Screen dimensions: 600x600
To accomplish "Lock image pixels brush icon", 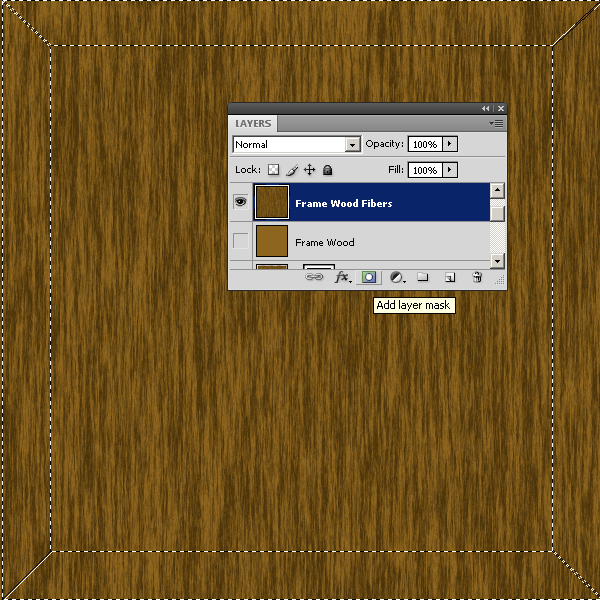I will tap(292, 170).
